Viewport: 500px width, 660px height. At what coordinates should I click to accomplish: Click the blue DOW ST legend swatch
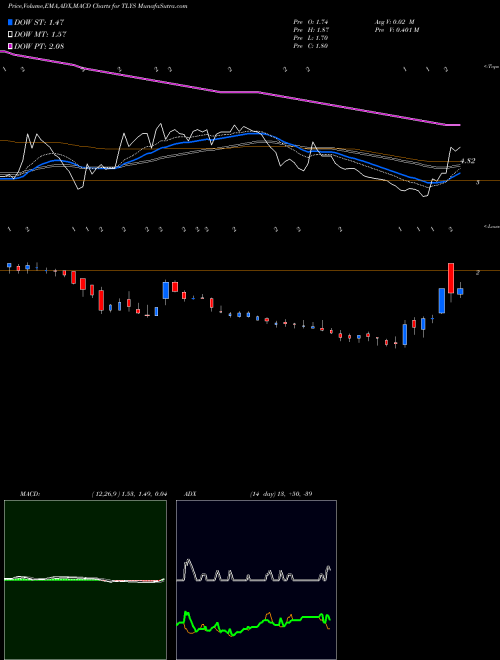[11, 22]
